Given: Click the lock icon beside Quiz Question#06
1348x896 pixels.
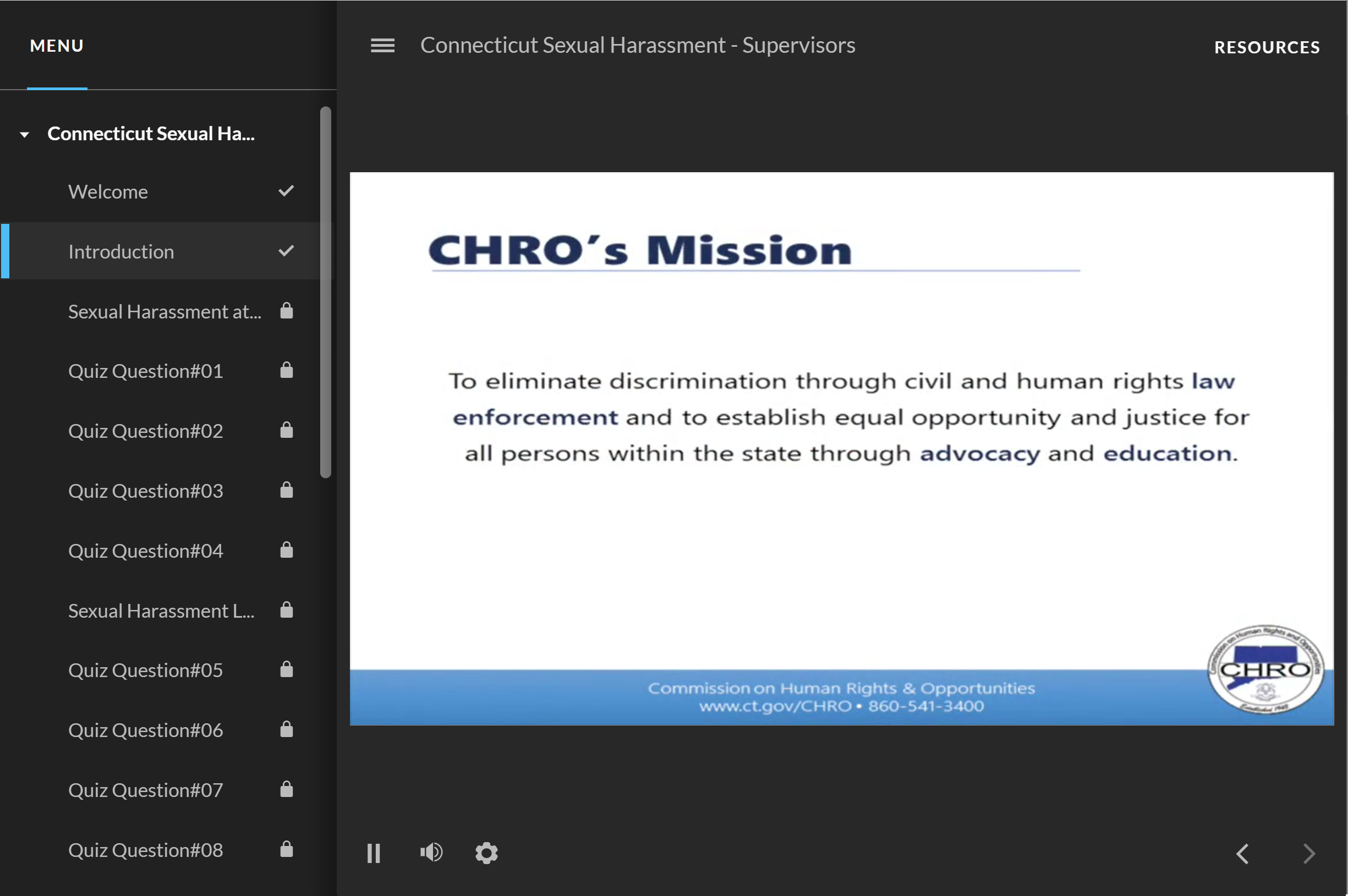Looking at the screenshot, I should pyautogui.click(x=287, y=729).
